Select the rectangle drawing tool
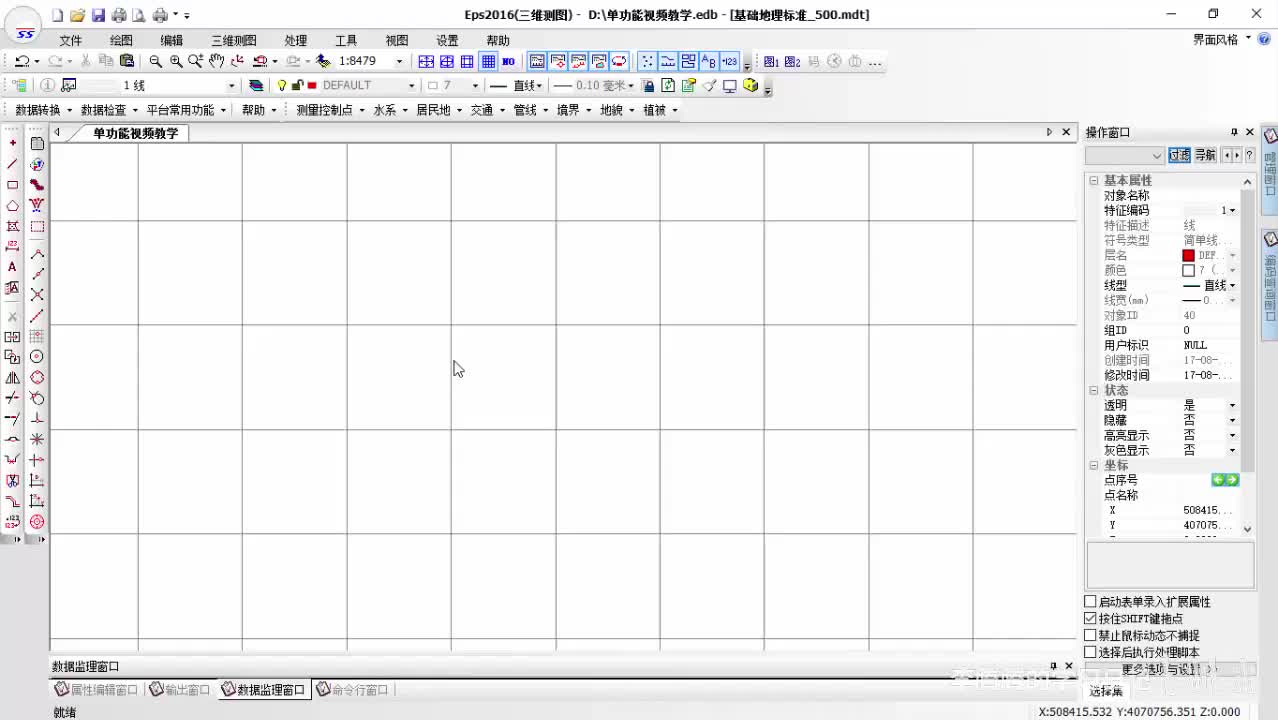 [x=13, y=185]
